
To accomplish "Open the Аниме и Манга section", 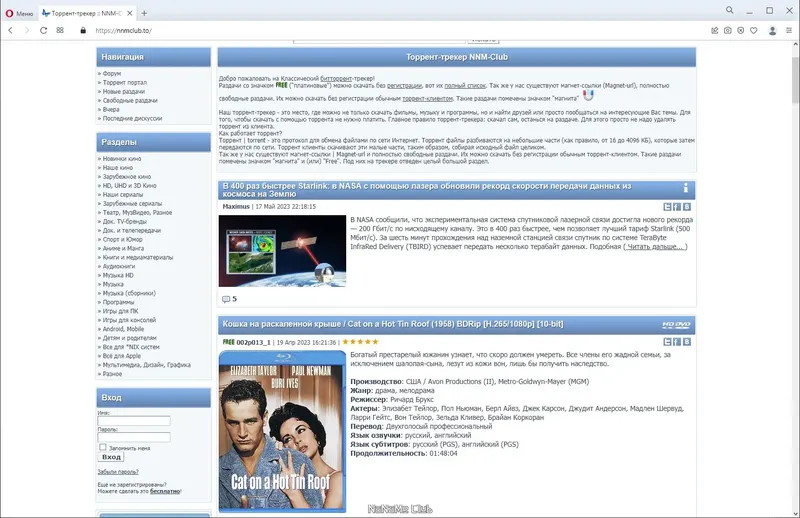I will 123,248.
